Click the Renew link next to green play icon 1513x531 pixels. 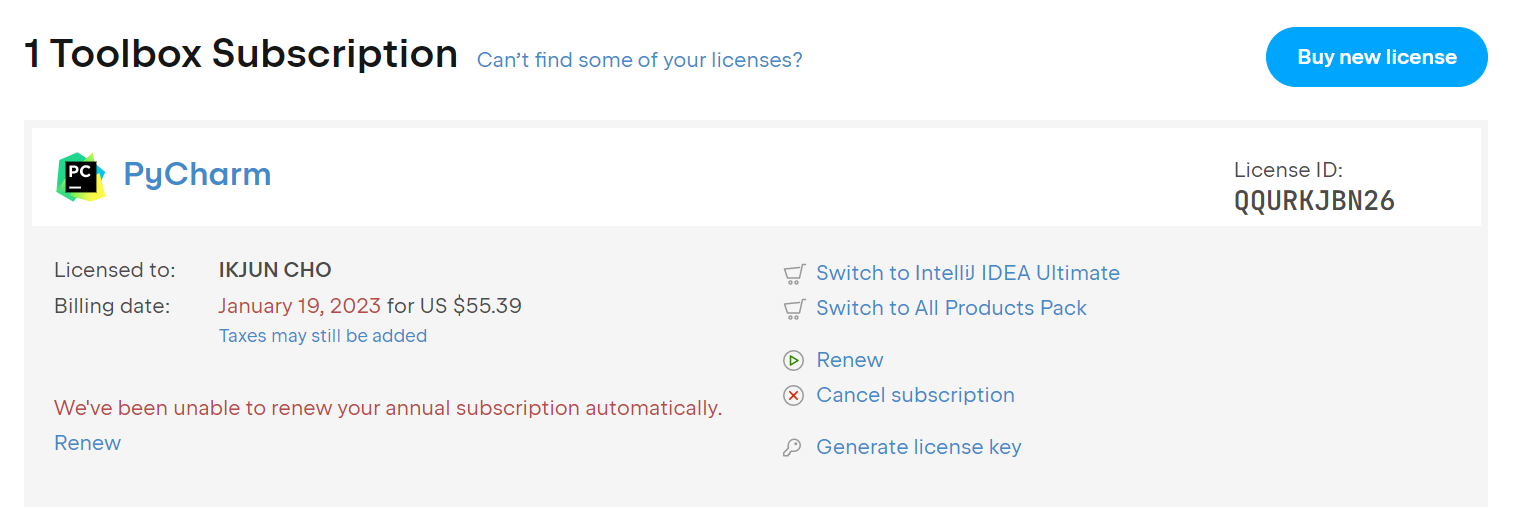(x=850, y=360)
